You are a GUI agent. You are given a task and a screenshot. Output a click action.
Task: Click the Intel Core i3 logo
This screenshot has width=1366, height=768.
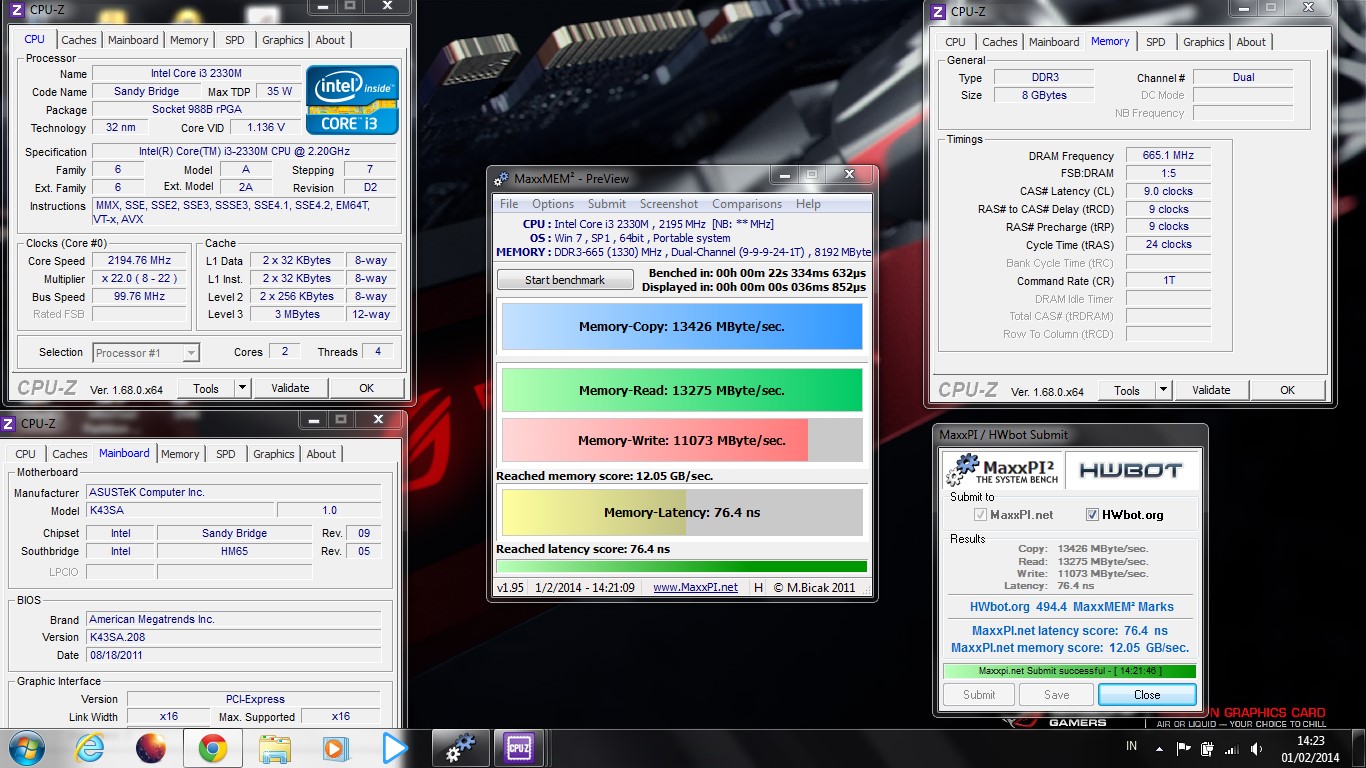pos(352,100)
